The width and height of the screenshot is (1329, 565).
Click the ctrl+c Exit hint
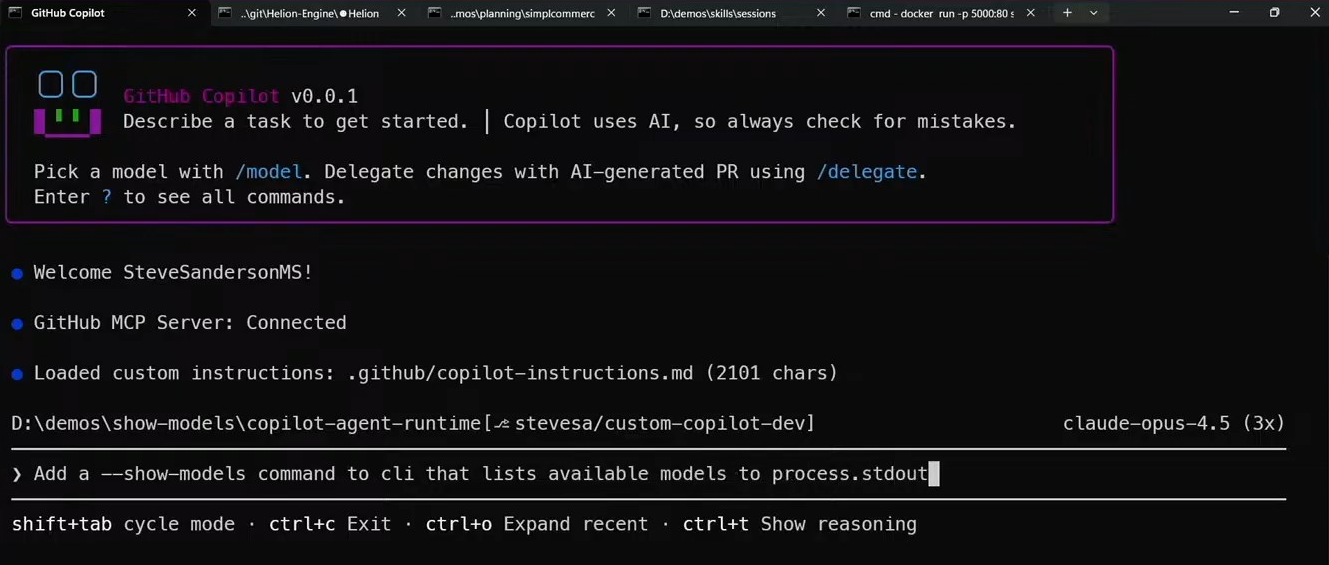(x=330, y=524)
